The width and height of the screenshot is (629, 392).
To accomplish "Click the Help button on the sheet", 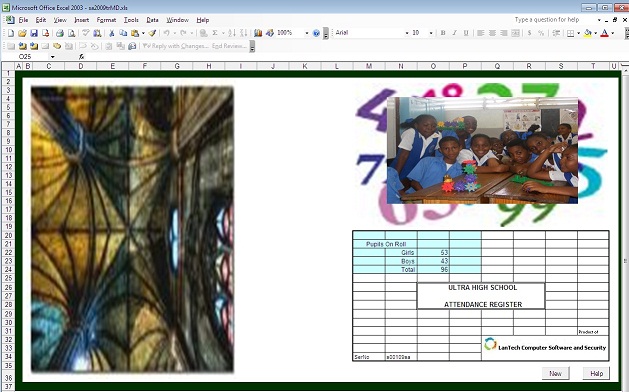I will [x=596, y=373].
